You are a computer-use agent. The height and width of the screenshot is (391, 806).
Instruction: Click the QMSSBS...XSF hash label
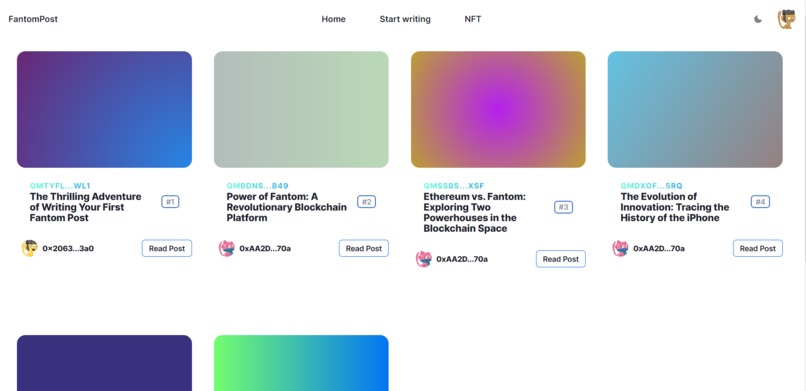click(454, 185)
